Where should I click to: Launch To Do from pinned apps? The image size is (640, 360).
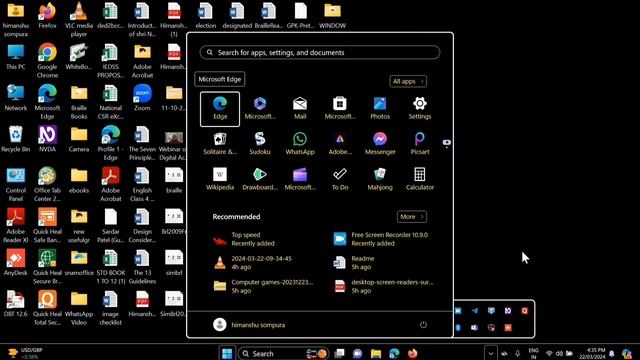coord(340,179)
